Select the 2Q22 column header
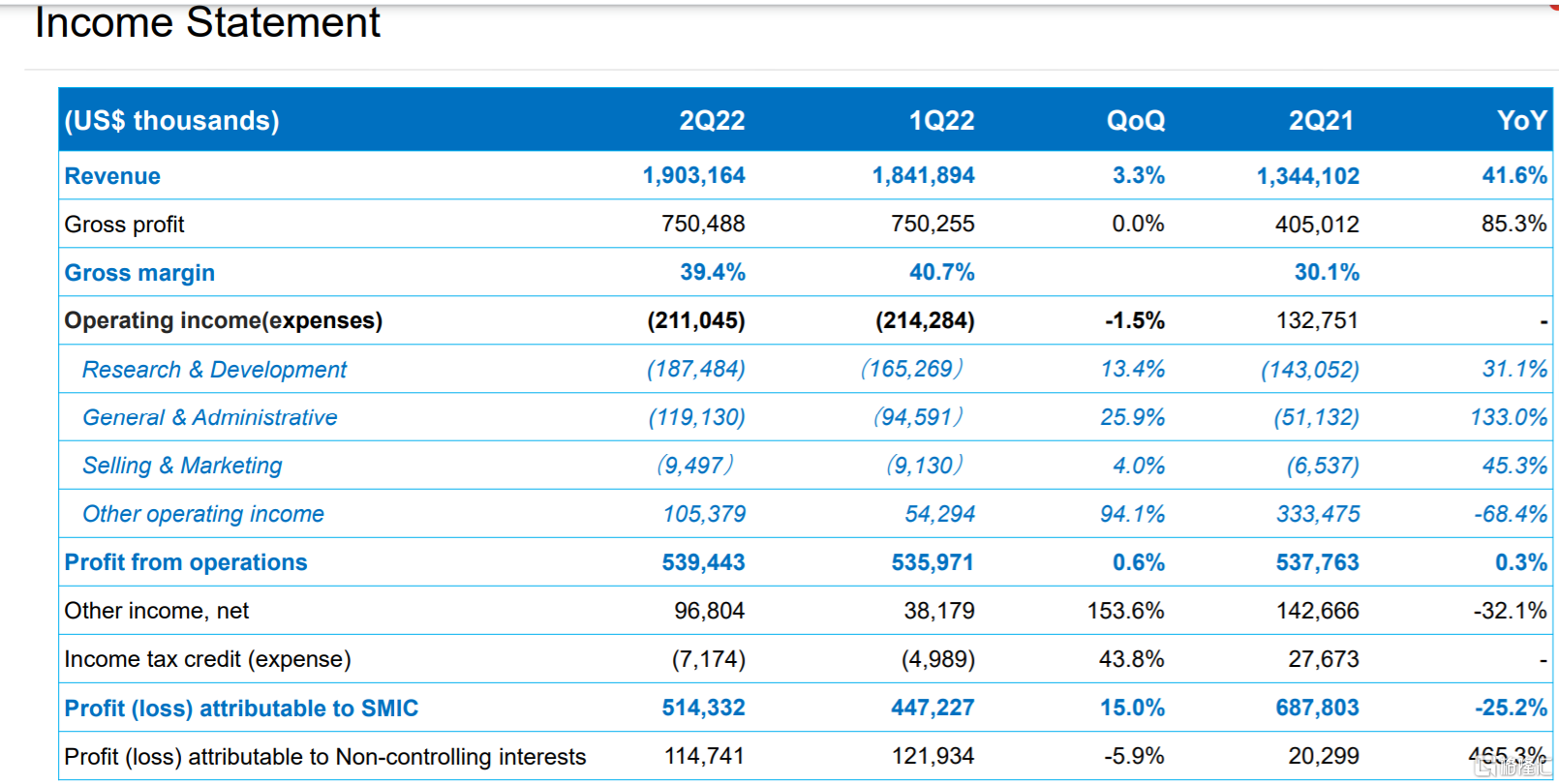This screenshot has width=1559, height=784. pyautogui.click(x=712, y=120)
